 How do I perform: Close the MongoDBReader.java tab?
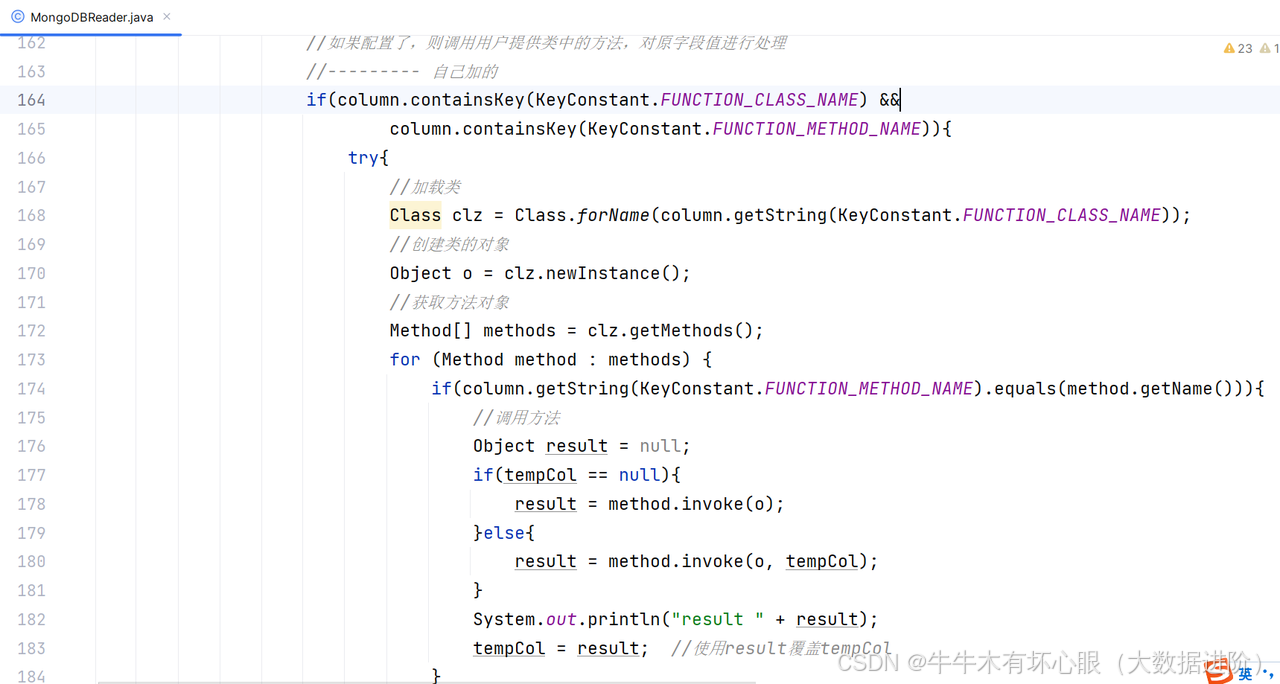coord(167,17)
